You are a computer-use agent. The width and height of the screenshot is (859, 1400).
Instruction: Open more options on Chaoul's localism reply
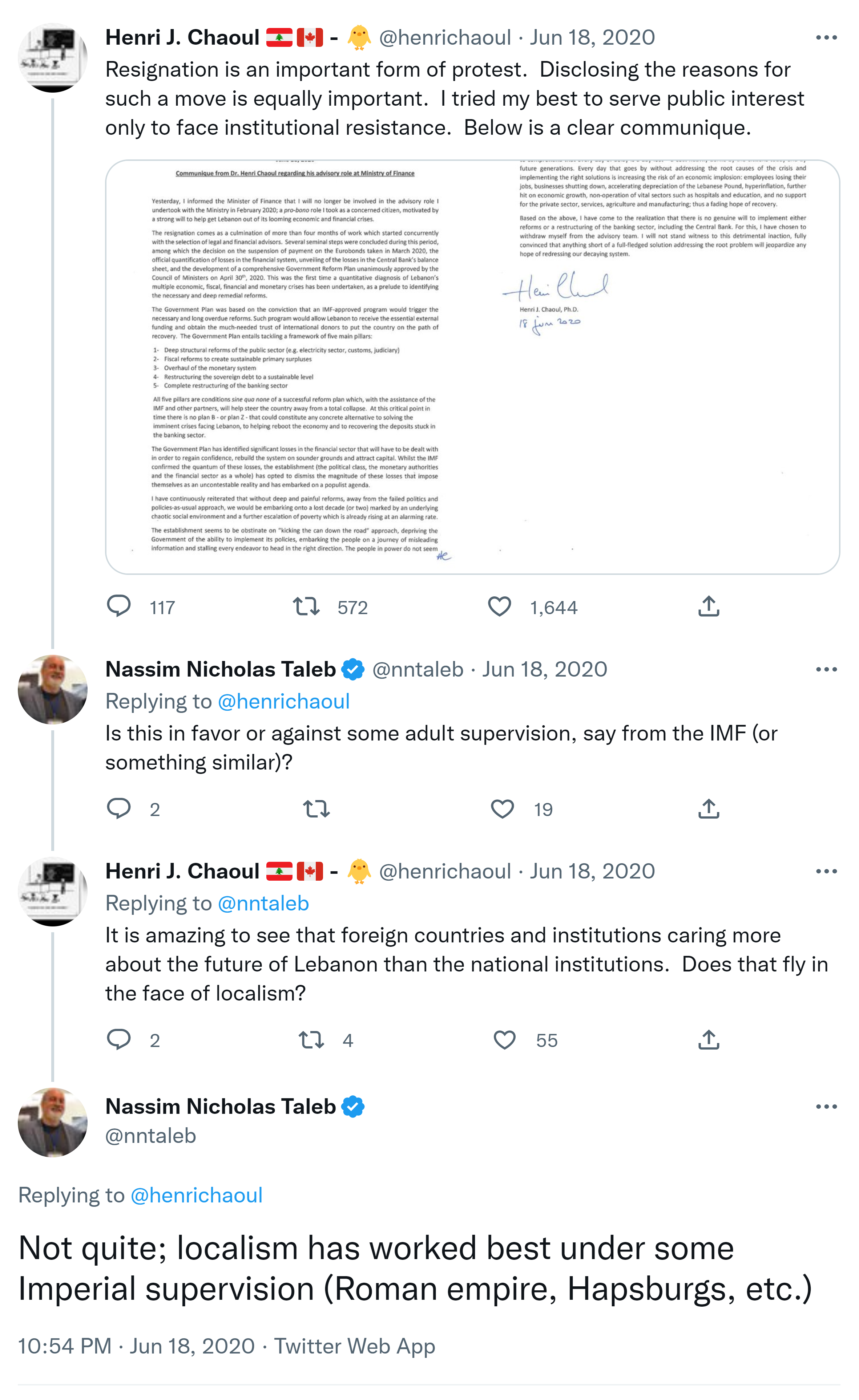826,871
